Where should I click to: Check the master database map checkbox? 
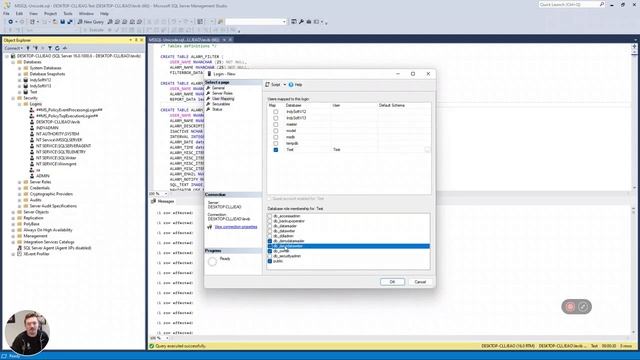(x=276, y=124)
